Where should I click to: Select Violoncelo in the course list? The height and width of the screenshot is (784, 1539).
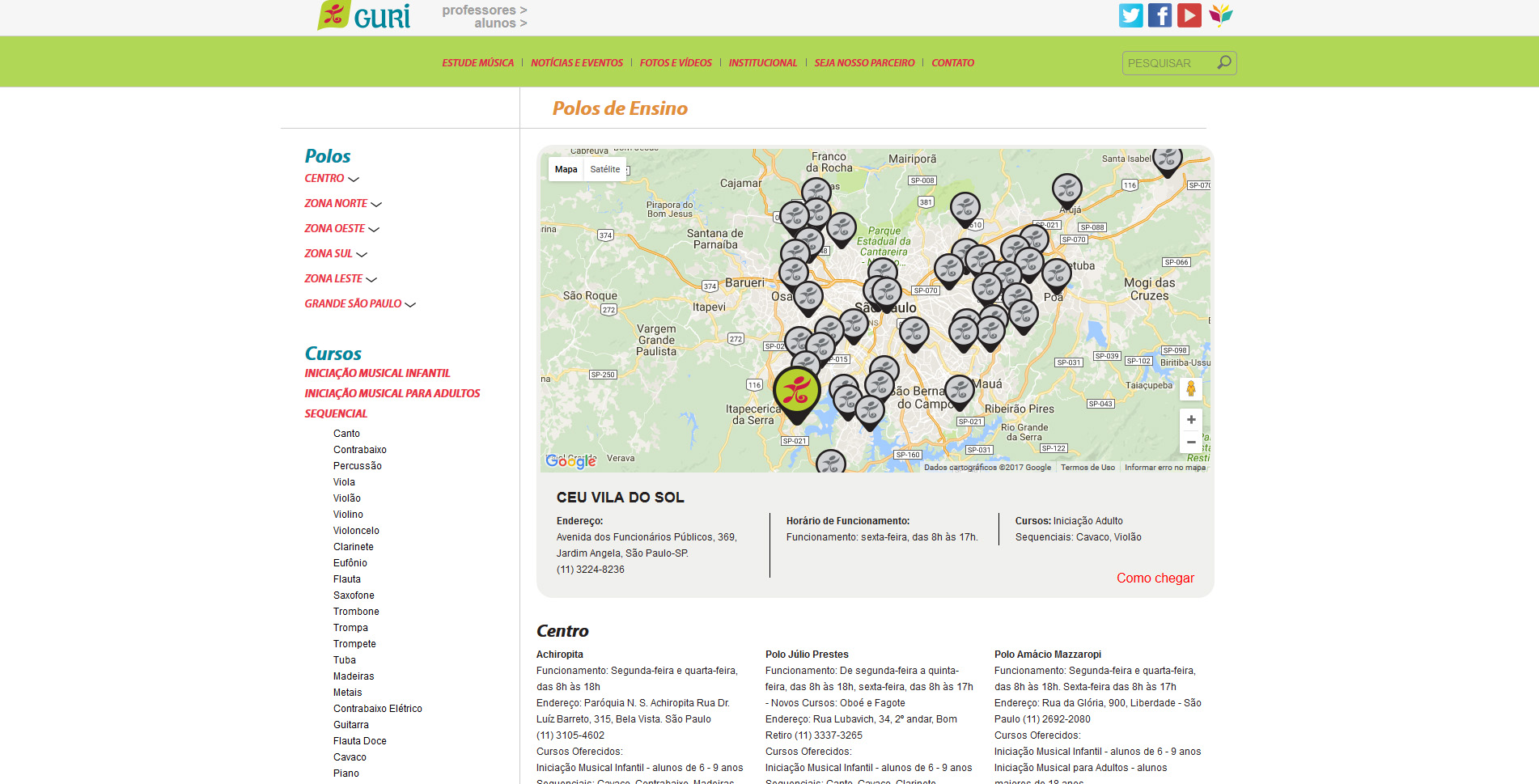click(356, 531)
